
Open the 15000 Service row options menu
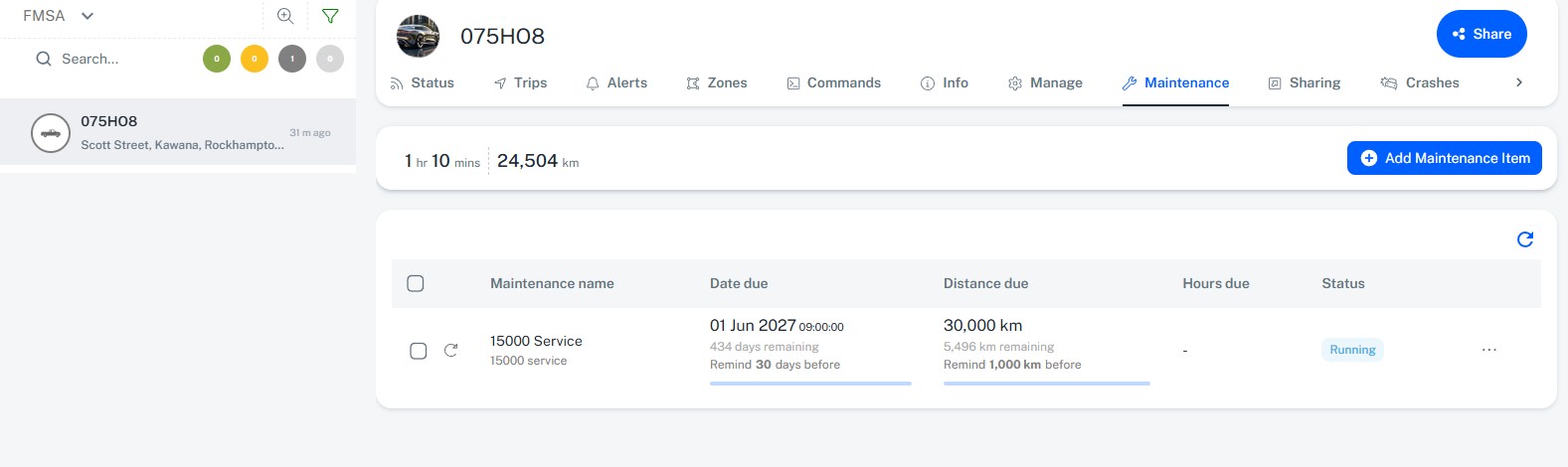(1488, 350)
